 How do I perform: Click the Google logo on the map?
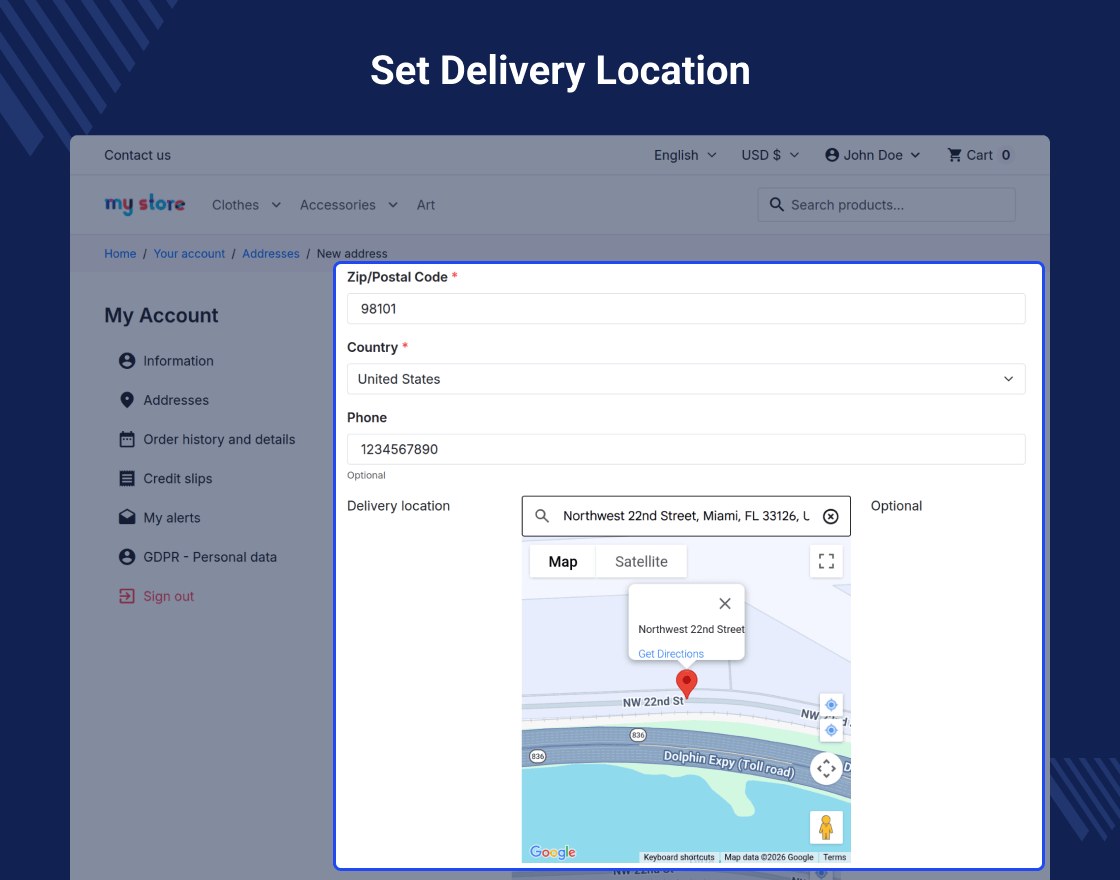(x=553, y=852)
